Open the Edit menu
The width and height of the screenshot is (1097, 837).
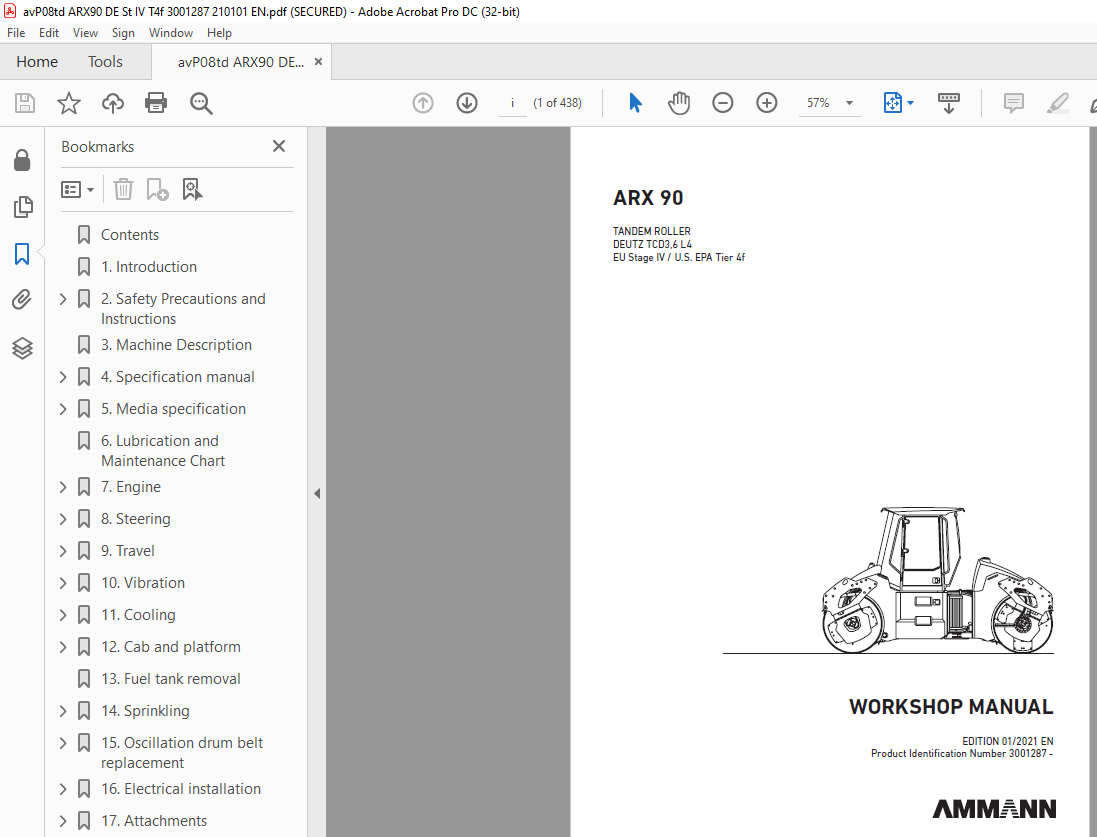49,33
